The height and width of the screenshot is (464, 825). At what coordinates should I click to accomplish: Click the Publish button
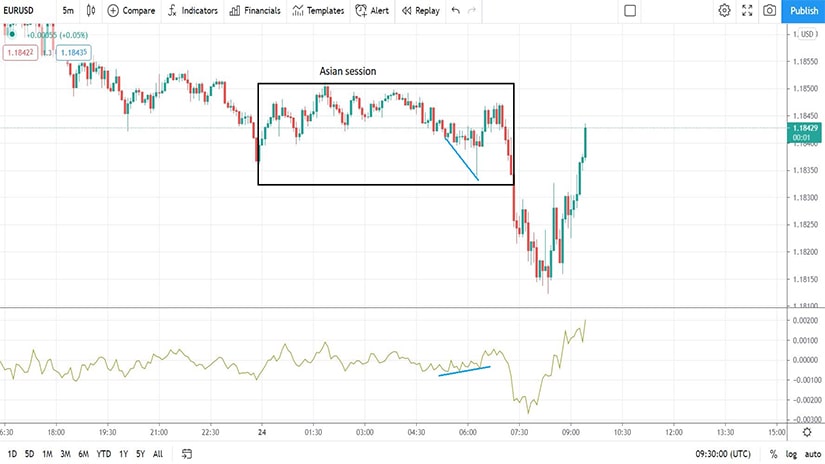(x=803, y=11)
